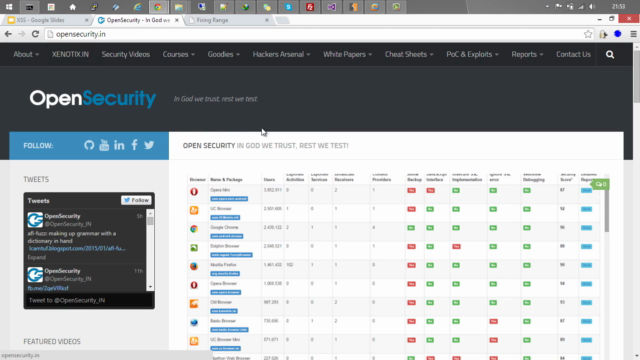Click the Google Chrome row icon in the table
The height and width of the screenshot is (360, 640).
tap(194, 229)
